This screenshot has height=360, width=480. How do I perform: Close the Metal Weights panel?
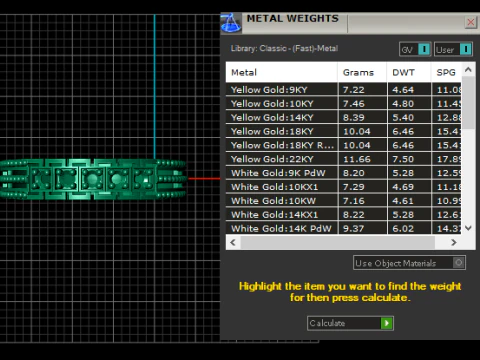pos(471,22)
